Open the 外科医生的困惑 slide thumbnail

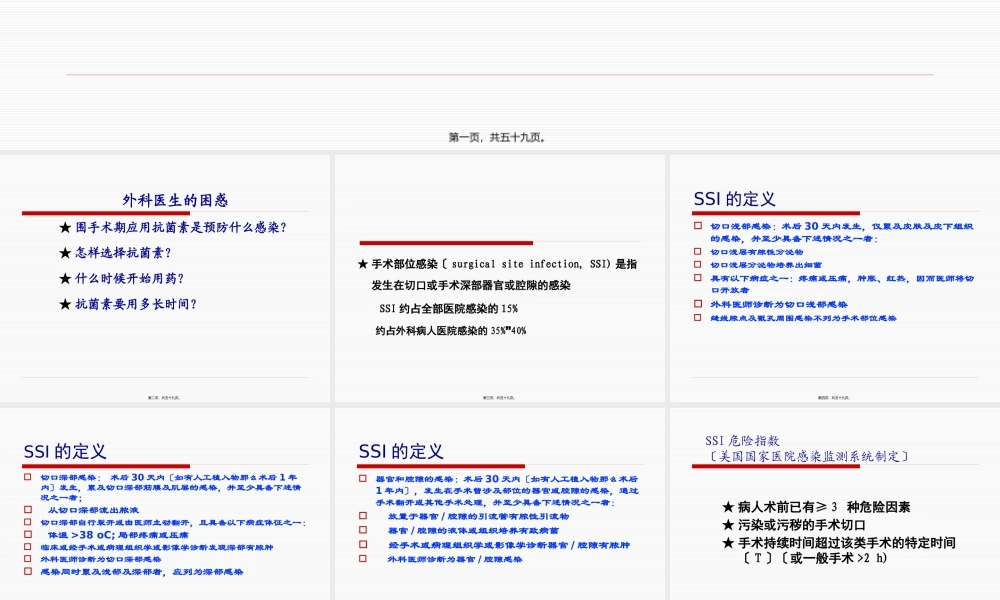tap(165, 275)
